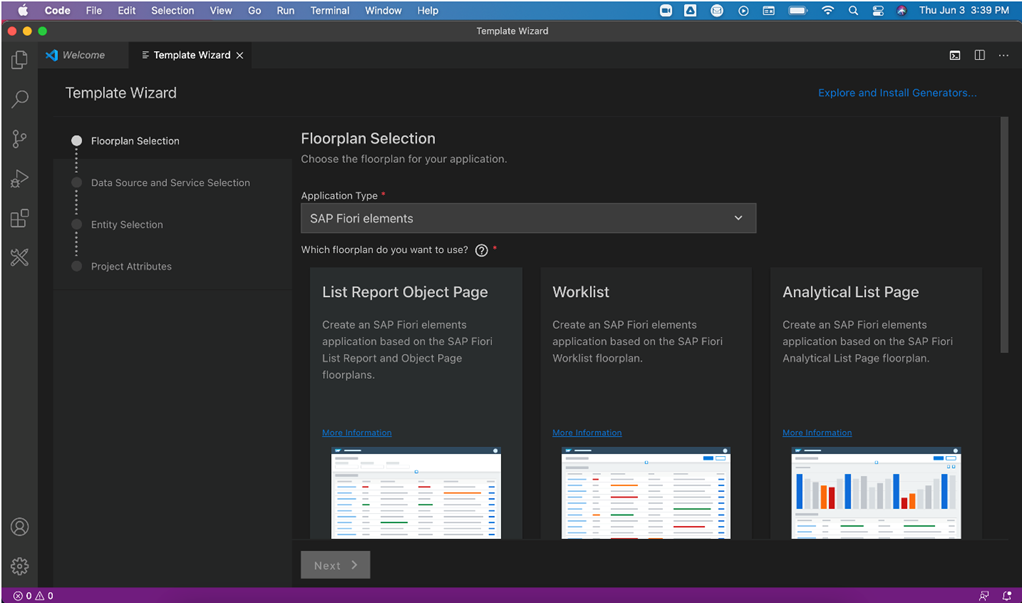1022x603 pixels.
Task: Open the Extensions view
Action: [x=20, y=218]
